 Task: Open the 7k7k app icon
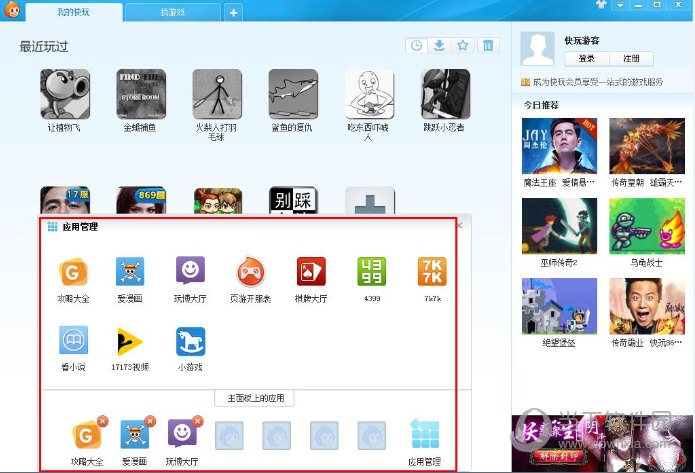(x=432, y=272)
